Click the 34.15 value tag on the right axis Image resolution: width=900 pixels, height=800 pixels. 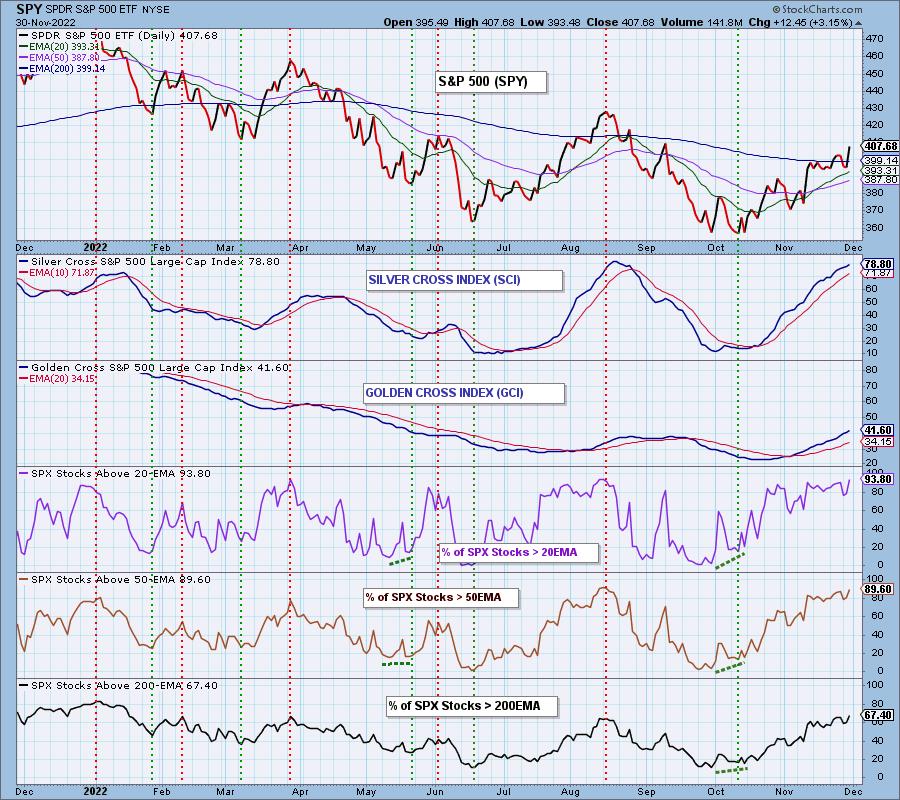click(x=878, y=441)
